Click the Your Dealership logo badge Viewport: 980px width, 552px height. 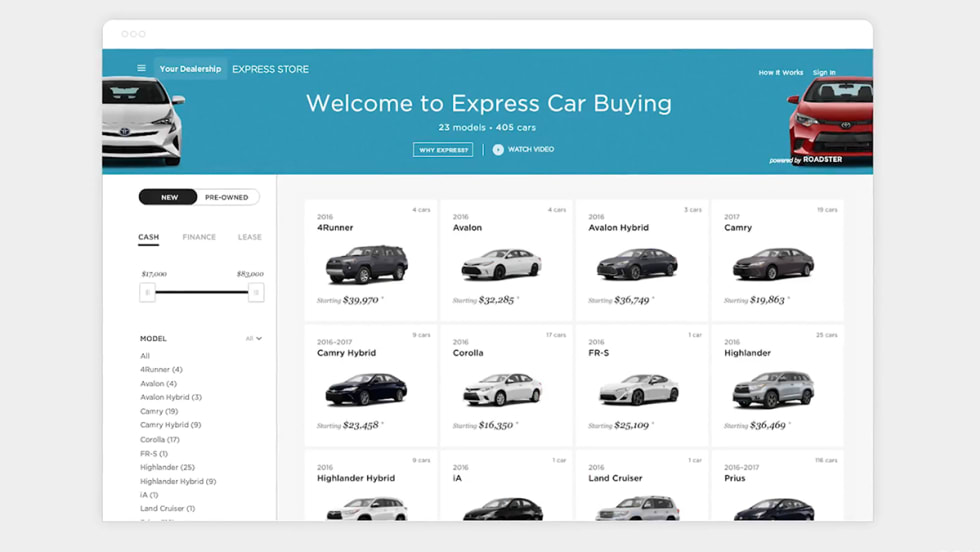190,69
